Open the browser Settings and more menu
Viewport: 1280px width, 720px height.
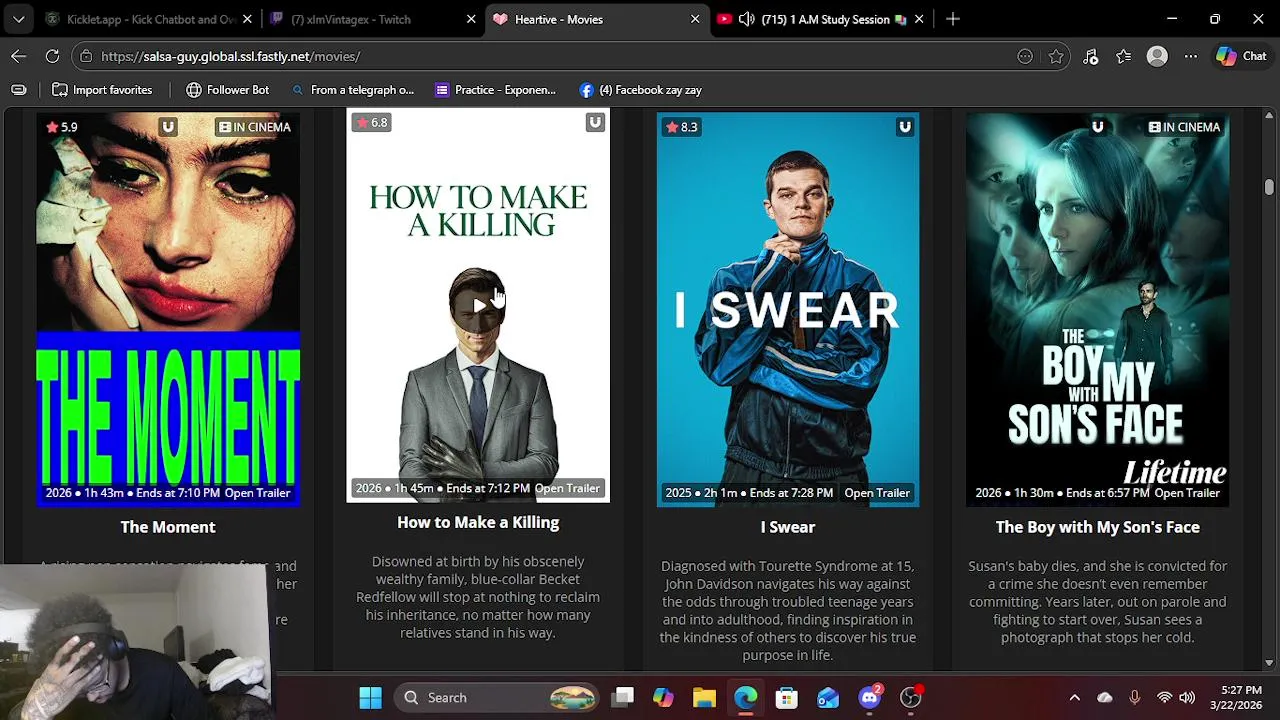pyautogui.click(x=1190, y=57)
